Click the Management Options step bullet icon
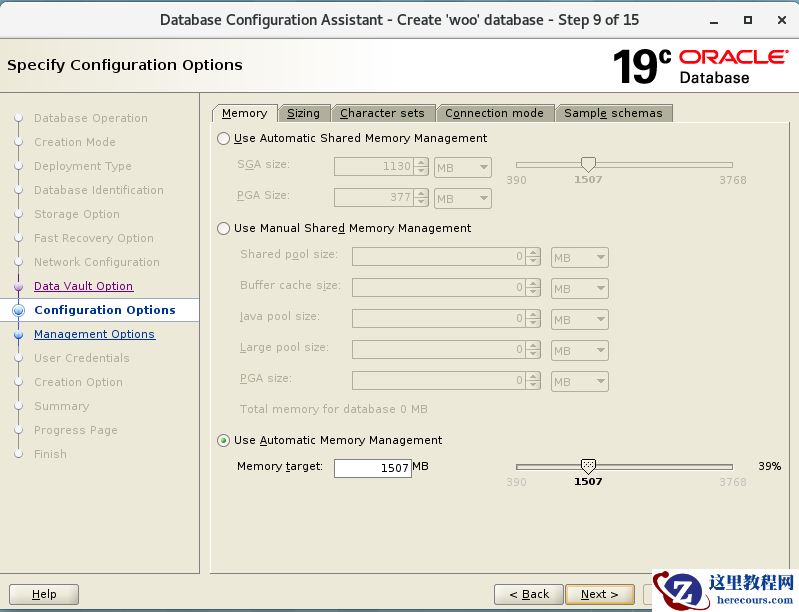Image resolution: width=799 pixels, height=612 pixels. coord(18,335)
